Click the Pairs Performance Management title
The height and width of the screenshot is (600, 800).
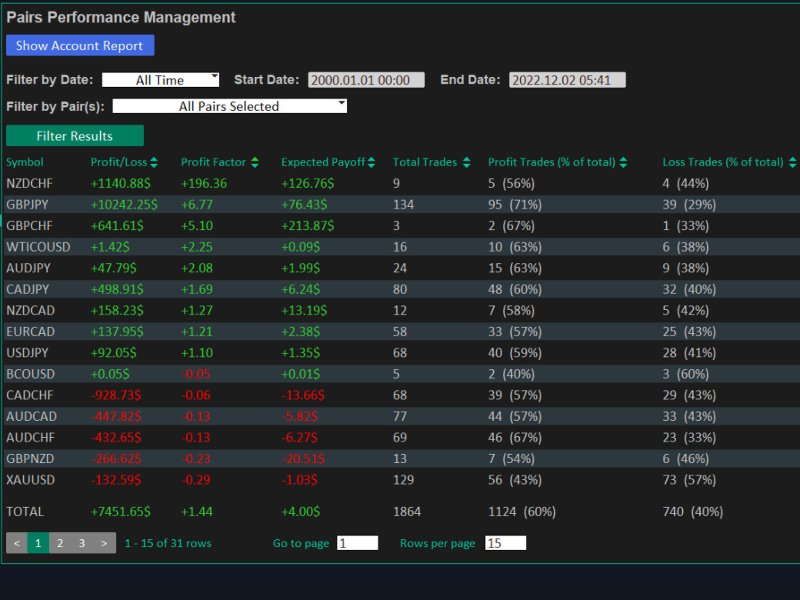click(x=121, y=17)
